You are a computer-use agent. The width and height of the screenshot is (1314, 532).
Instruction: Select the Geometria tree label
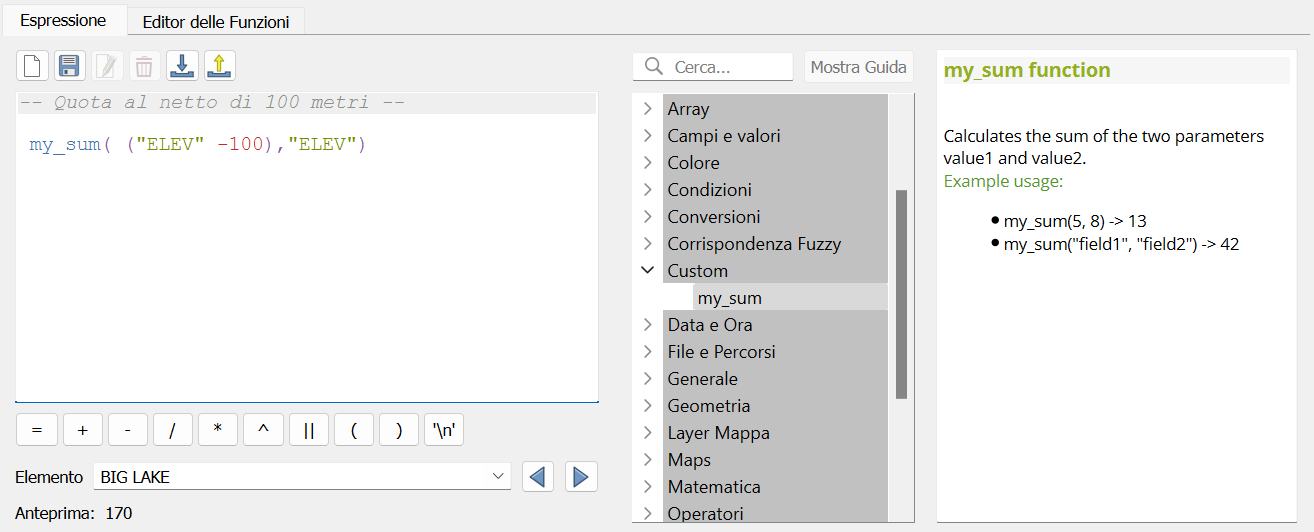point(709,406)
